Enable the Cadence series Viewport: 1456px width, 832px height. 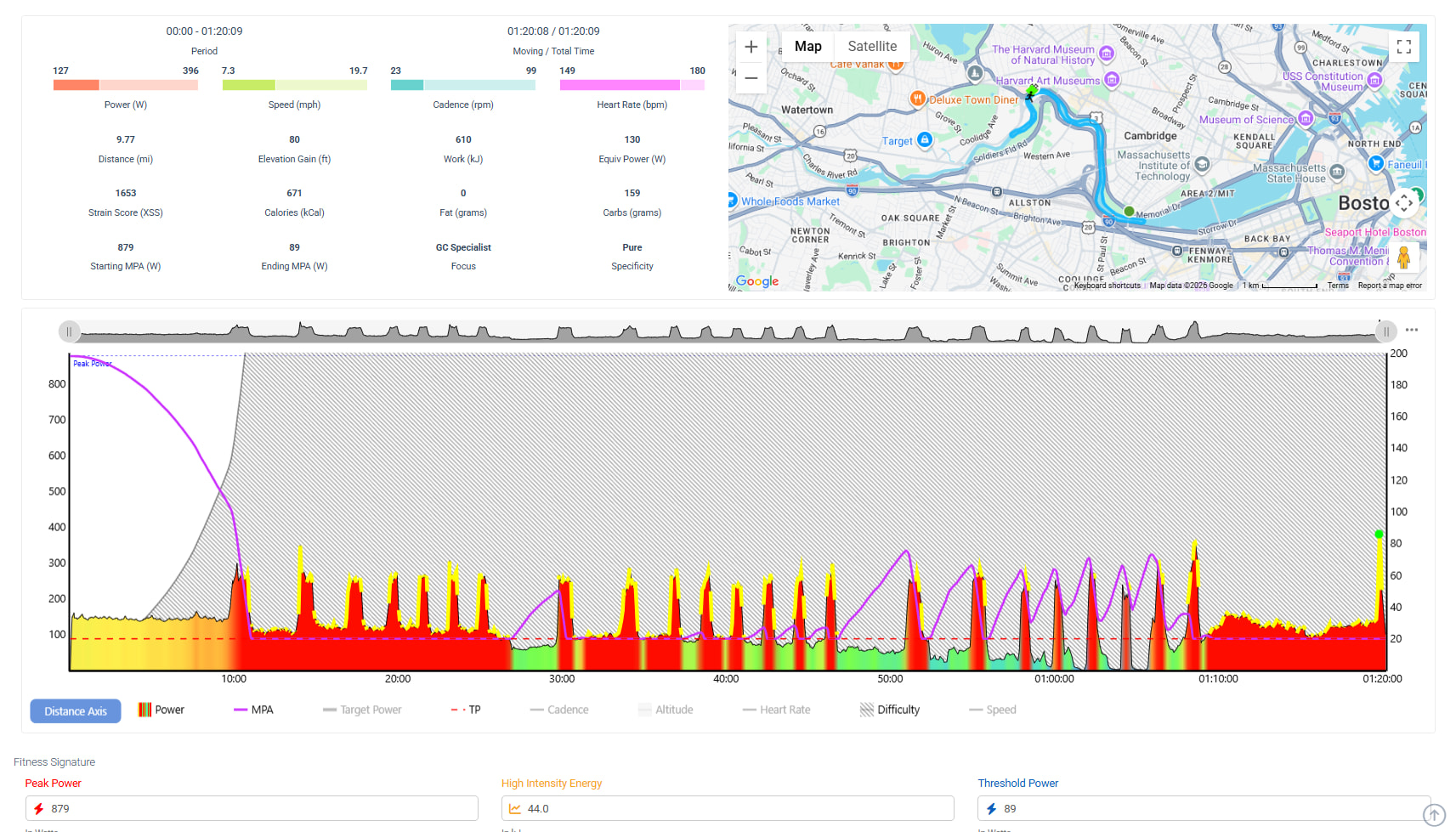pyautogui.click(x=559, y=710)
